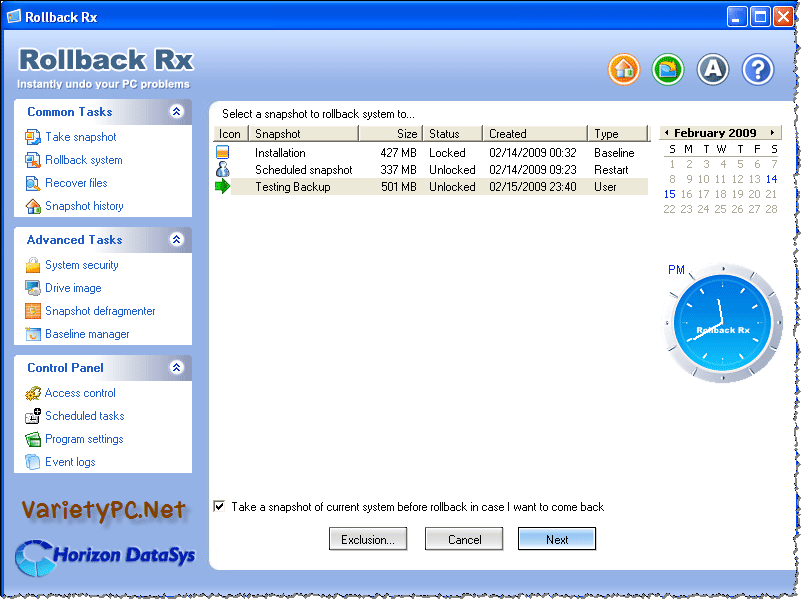Click the Snapshot defragmenter icon
Screen dimensions: 801x599
pyautogui.click(x=32, y=311)
